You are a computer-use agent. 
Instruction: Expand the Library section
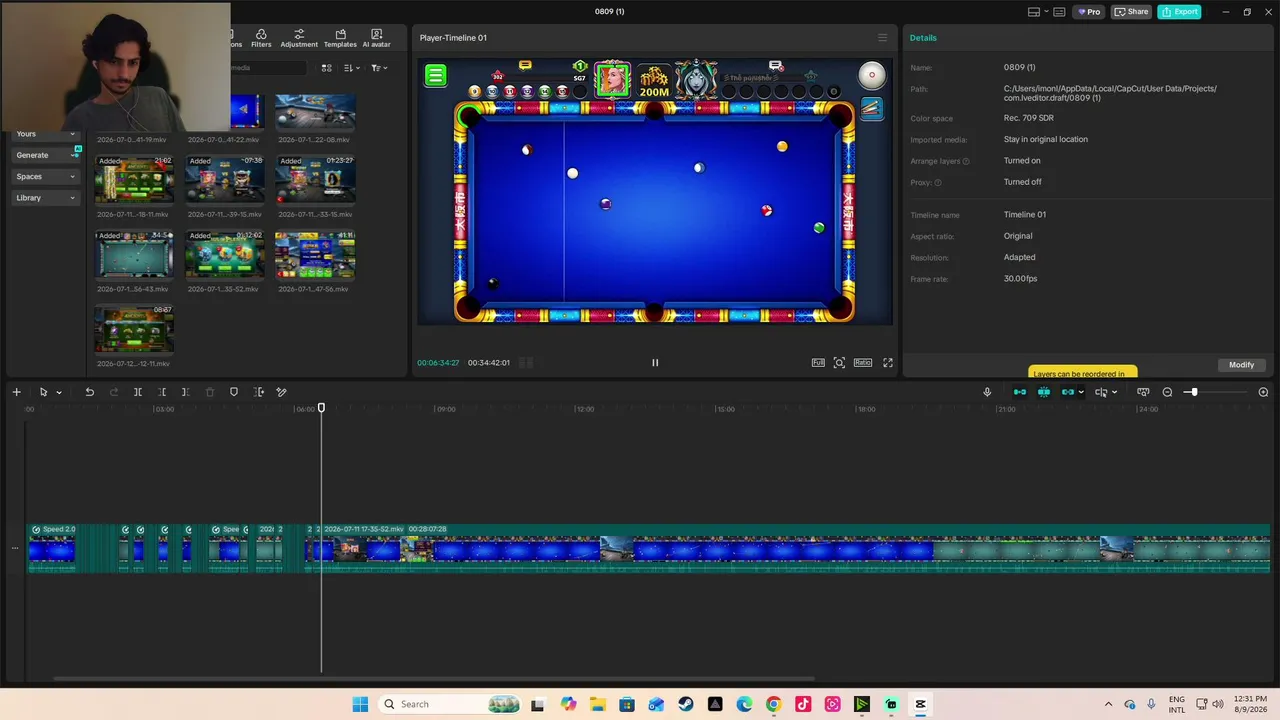click(x=46, y=198)
